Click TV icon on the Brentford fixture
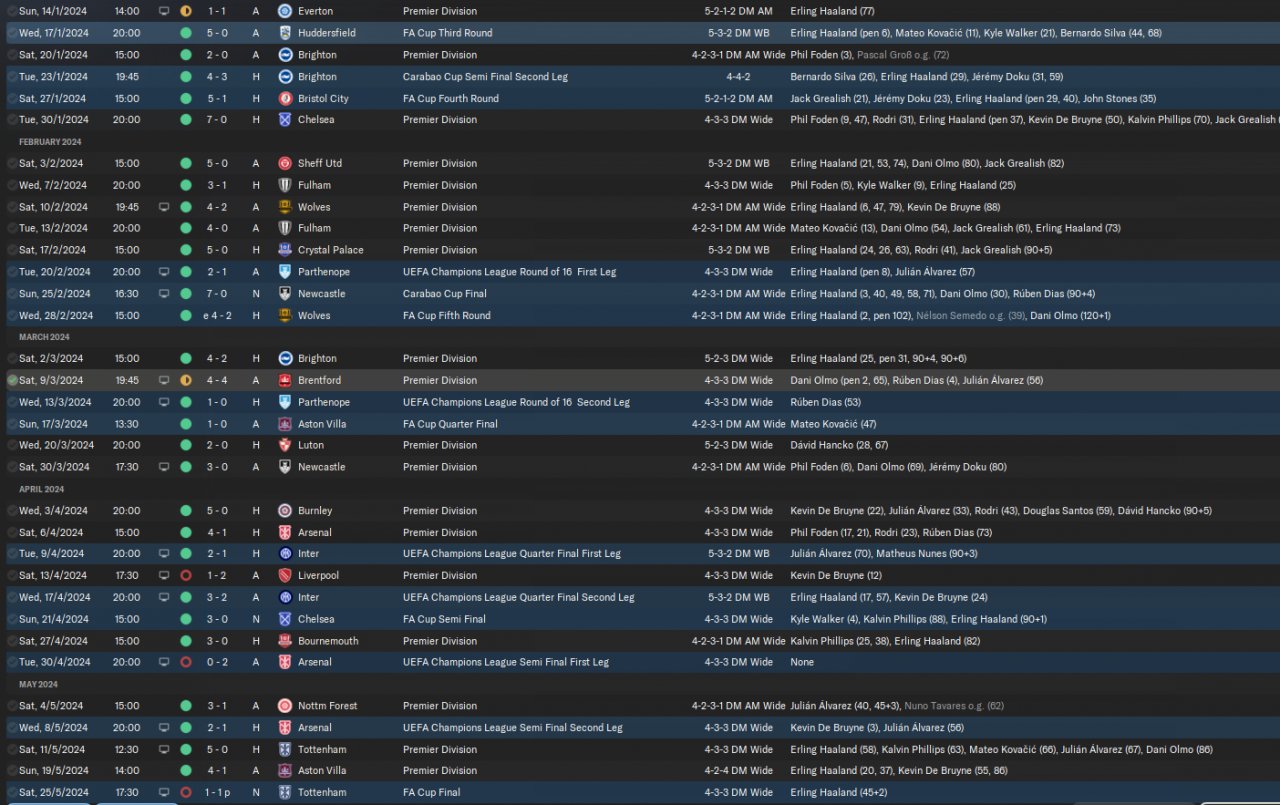1280x805 pixels. click(x=164, y=380)
